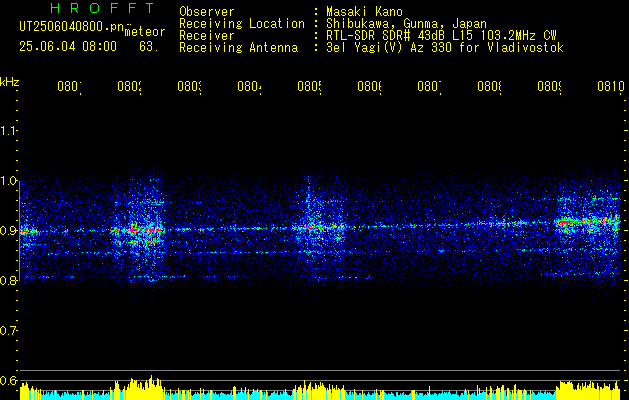The image size is (629, 400).
Task: Click the 0810 time marker
Action: [x=611, y=86]
